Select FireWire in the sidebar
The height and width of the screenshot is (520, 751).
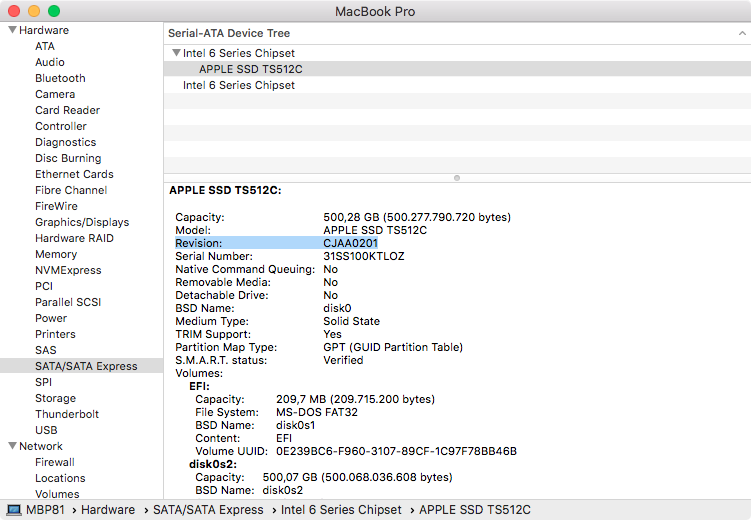[x=56, y=206]
